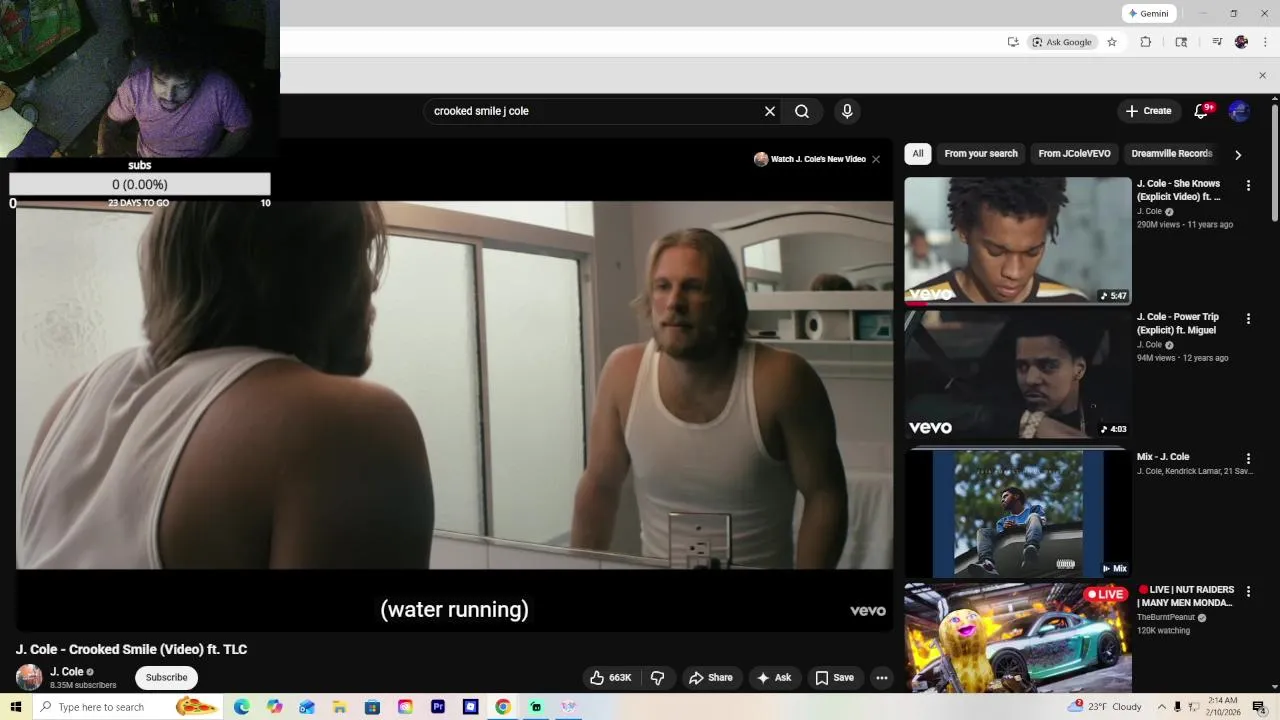Open NUT RAIDERS live stream thumbnail
Screen dimensions: 1280x720
1018,638
